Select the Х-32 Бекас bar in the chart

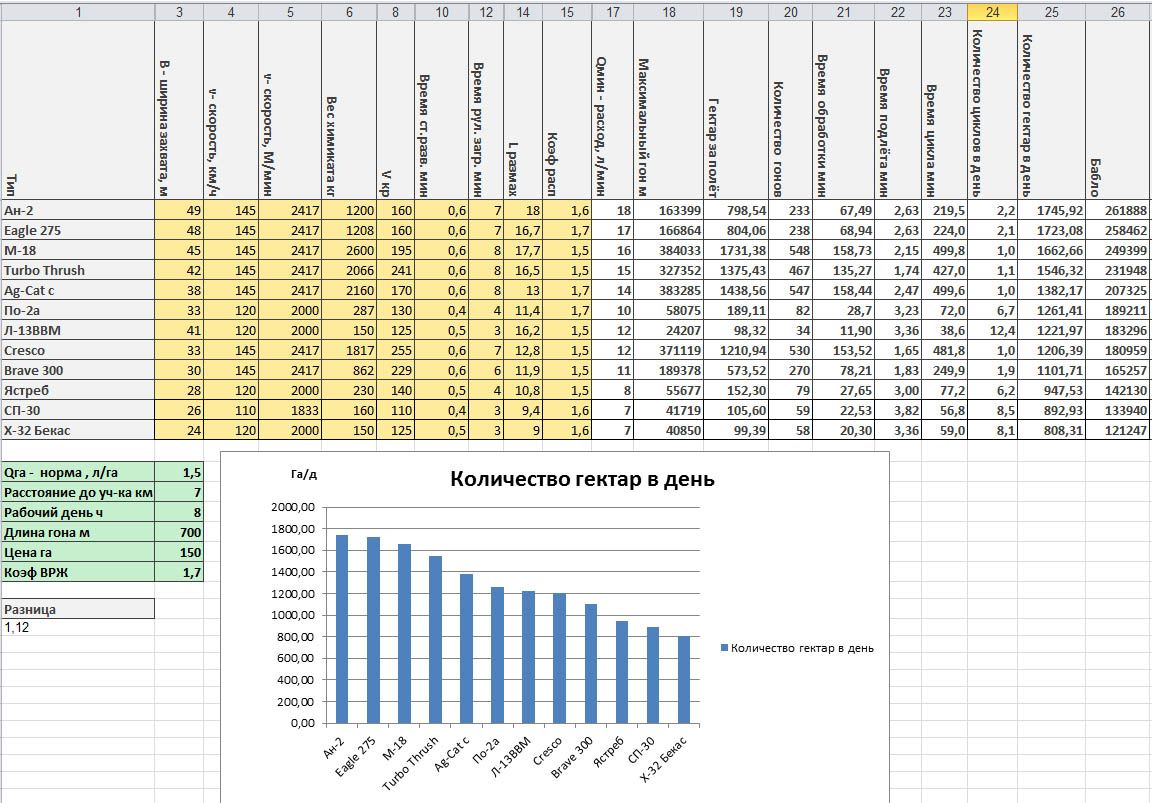(684, 680)
